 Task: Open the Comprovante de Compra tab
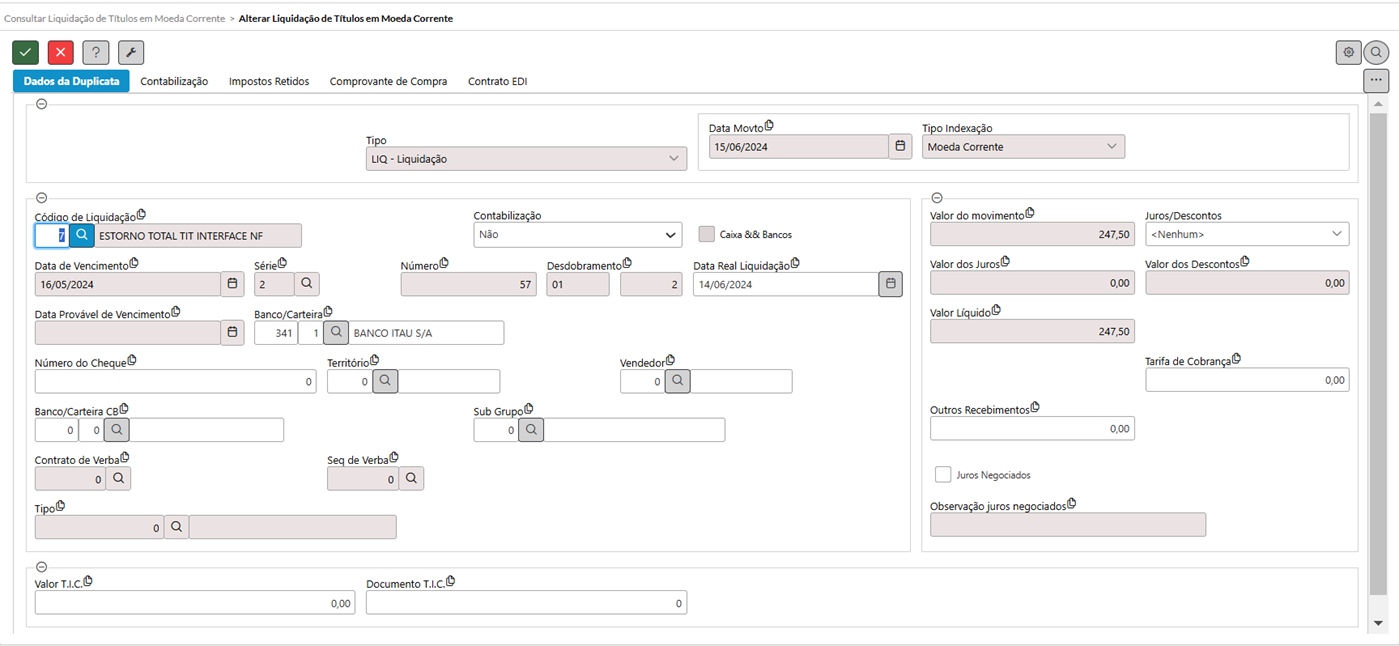388,82
